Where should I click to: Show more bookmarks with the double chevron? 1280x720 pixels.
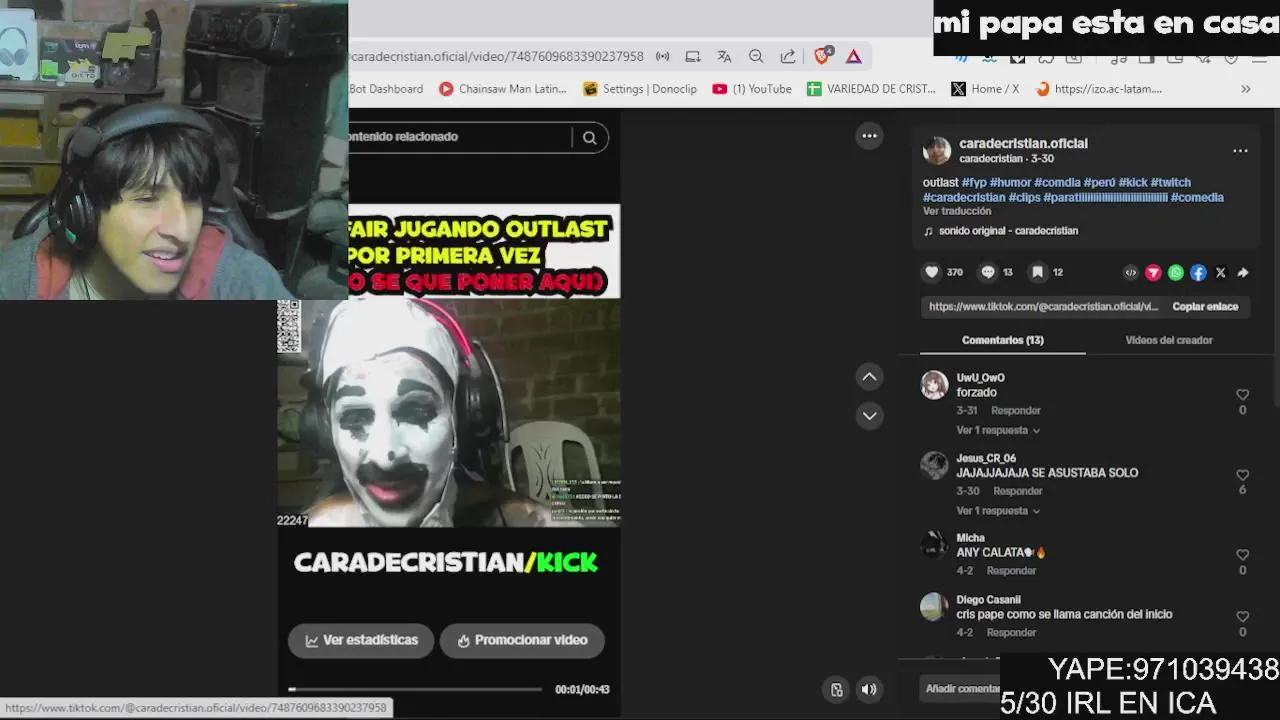(x=1245, y=89)
